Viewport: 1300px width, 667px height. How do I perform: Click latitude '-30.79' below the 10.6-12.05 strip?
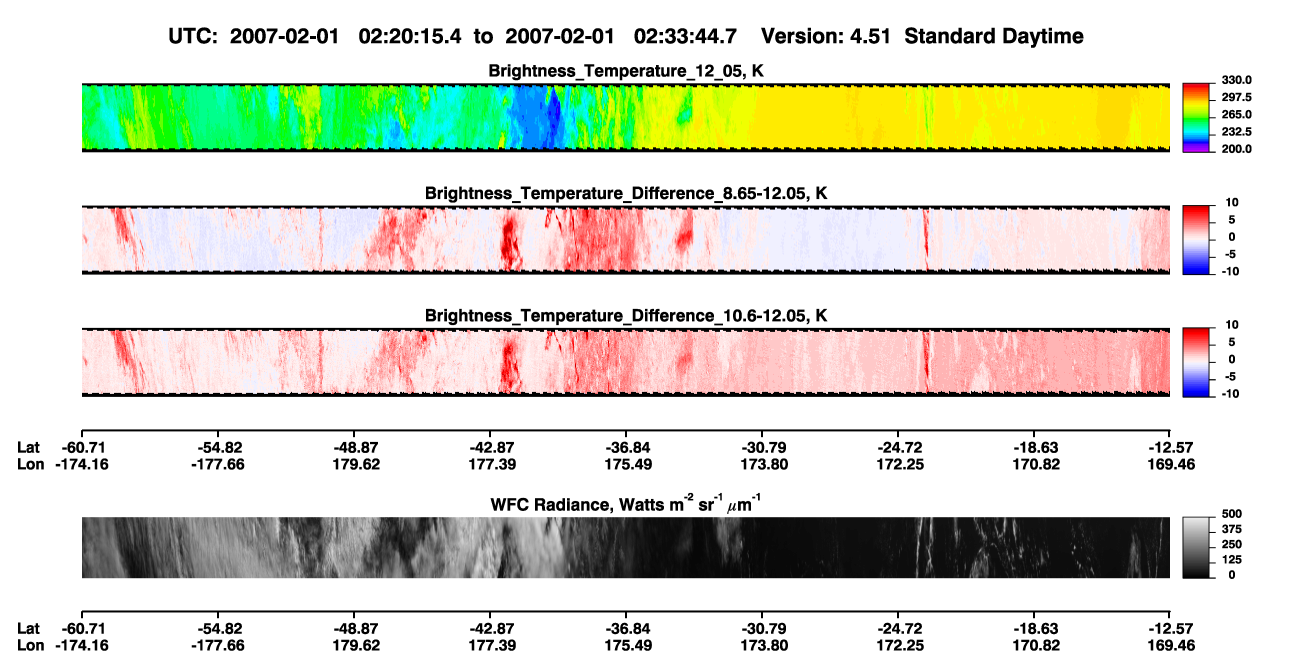(762, 448)
